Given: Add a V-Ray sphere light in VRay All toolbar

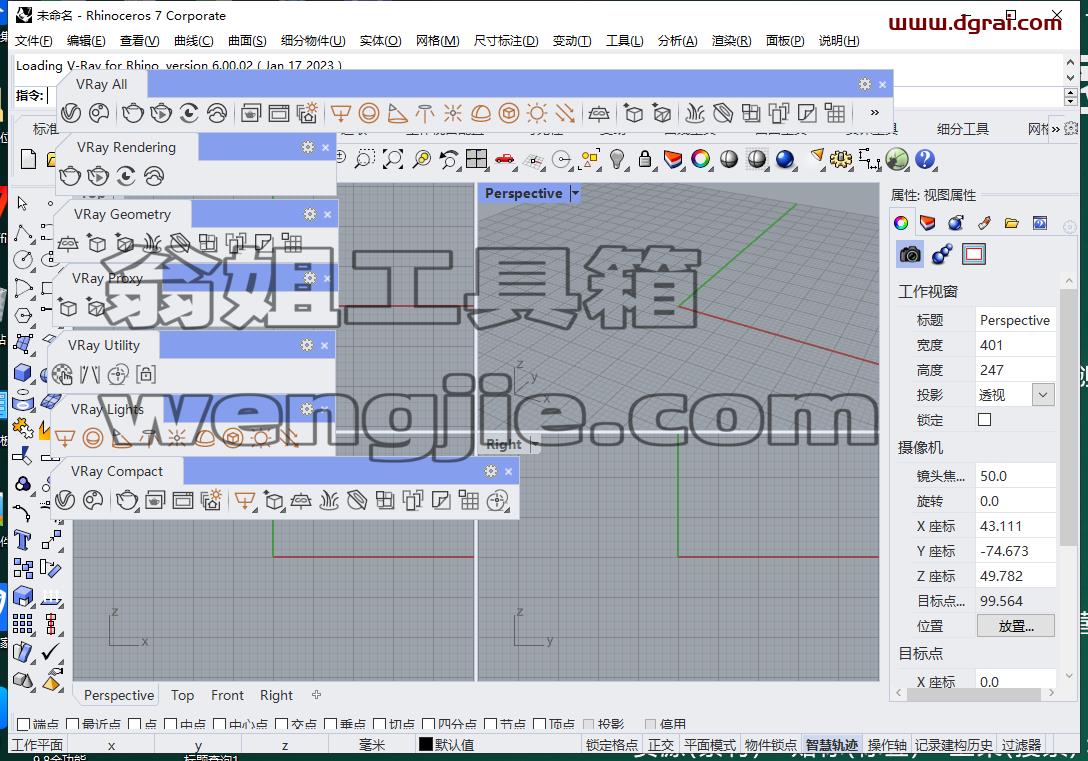Looking at the screenshot, I should pyautogui.click(x=369, y=112).
